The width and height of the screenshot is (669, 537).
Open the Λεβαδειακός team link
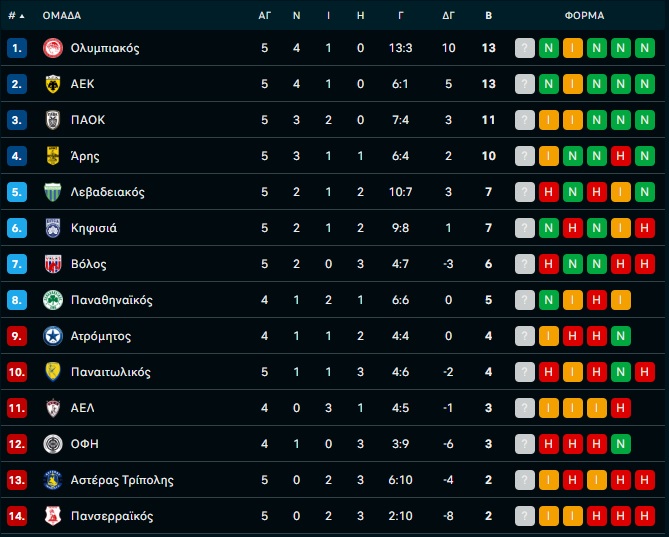pyautogui.click(x=108, y=192)
